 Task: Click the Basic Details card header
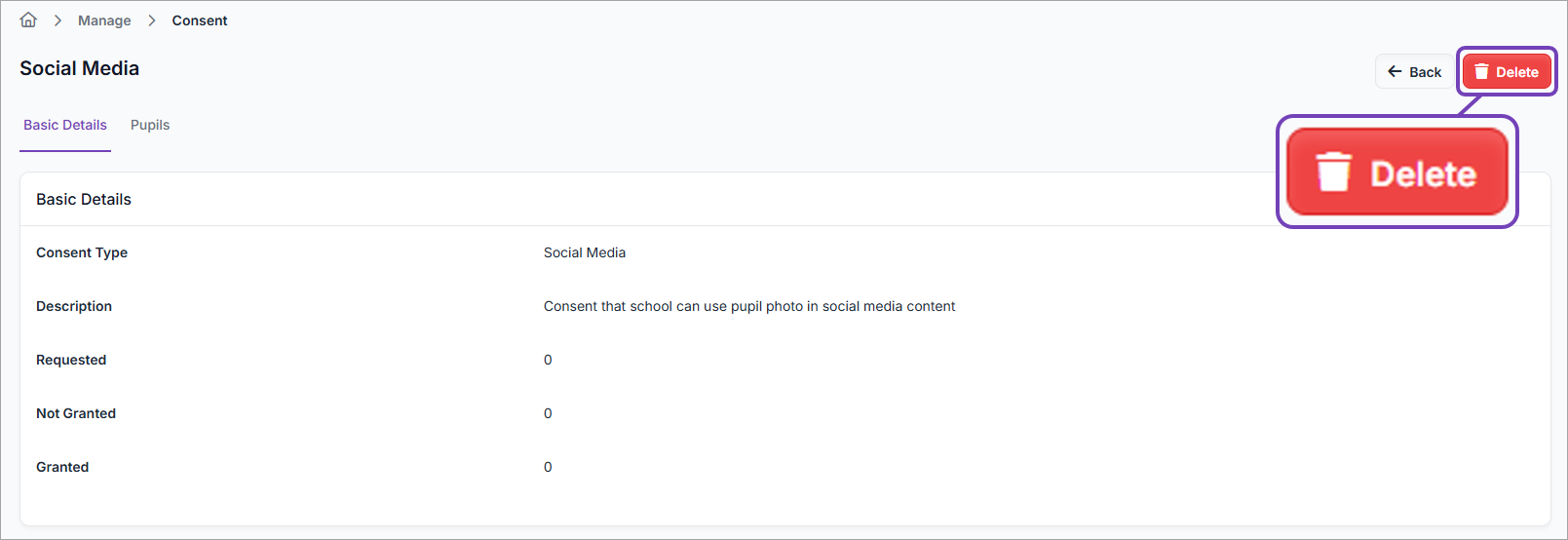click(x=84, y=199)
